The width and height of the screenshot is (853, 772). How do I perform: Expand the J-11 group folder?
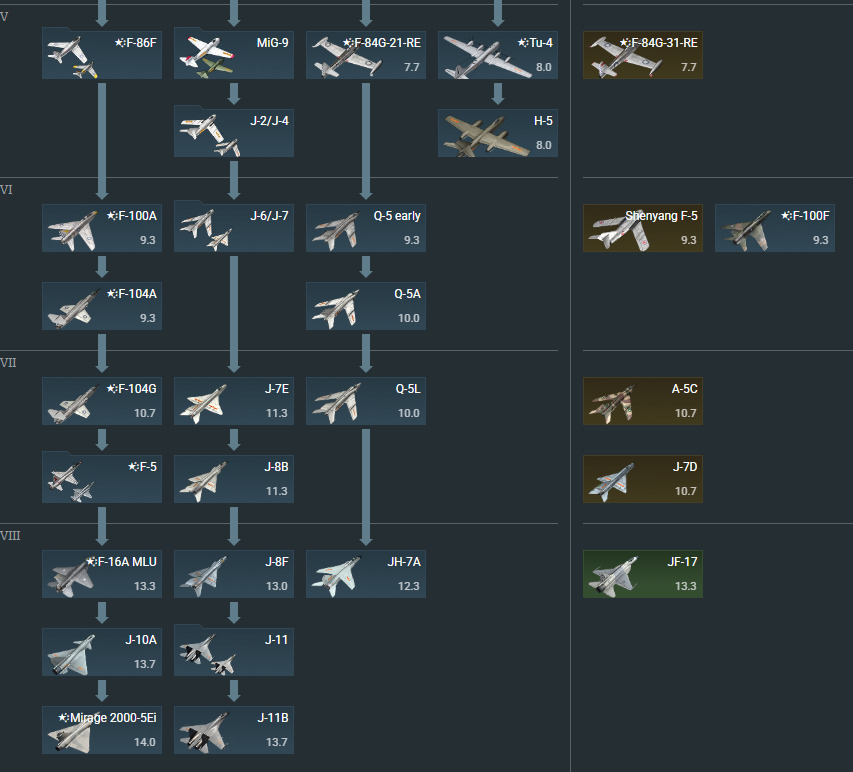tap(234, 650)
